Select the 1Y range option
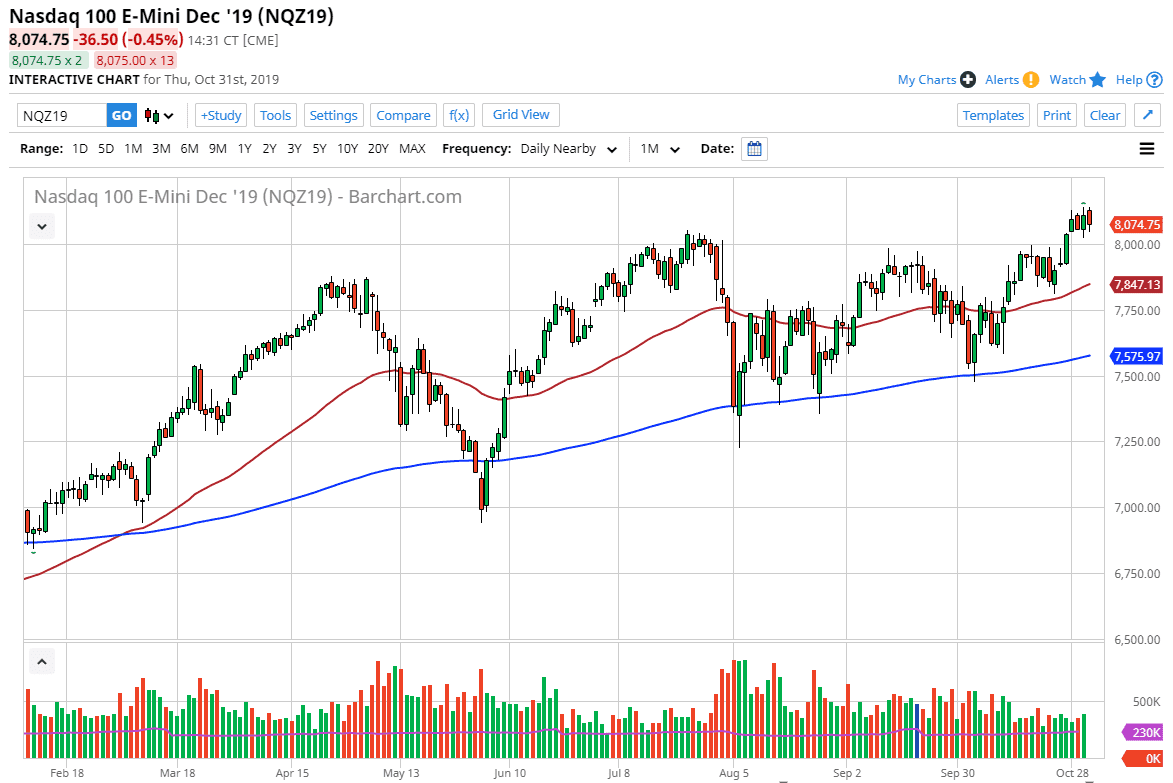This screenshot has height=783, width=1173. (244, 149)
